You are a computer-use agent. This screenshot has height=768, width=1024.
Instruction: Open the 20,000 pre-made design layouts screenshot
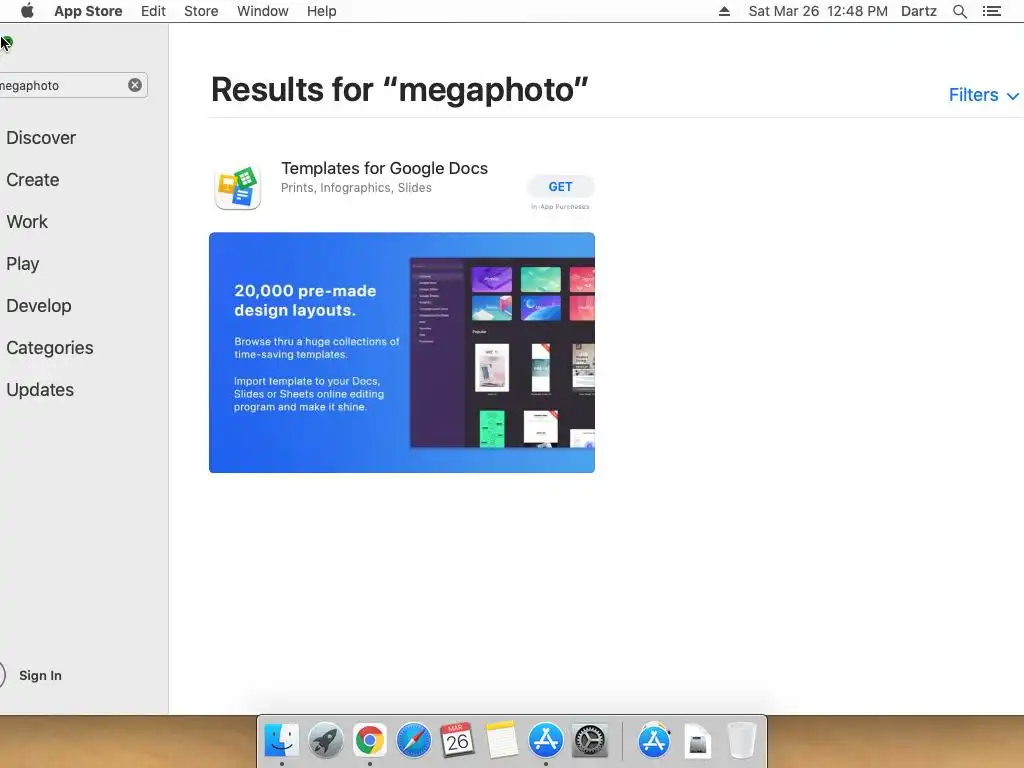click(402, 352)
